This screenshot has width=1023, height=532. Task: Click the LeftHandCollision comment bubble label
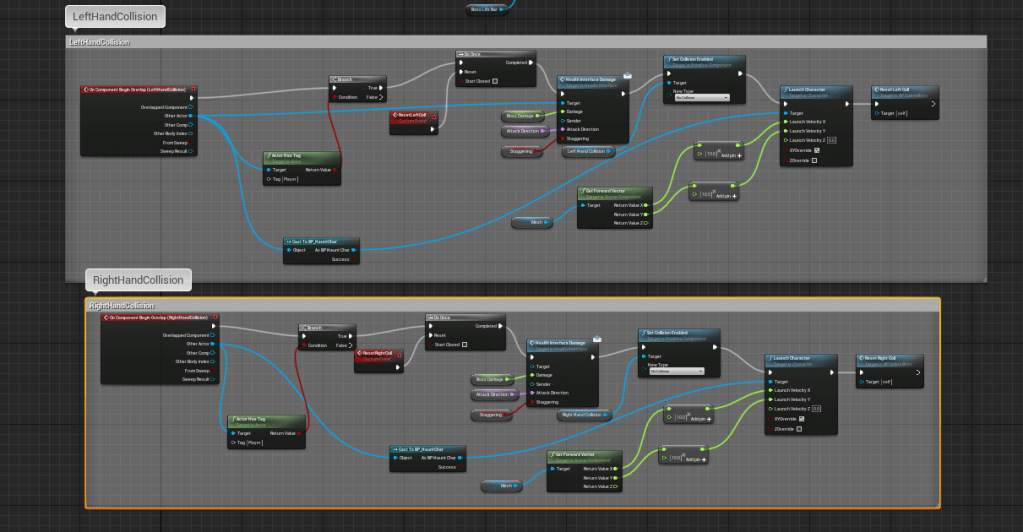[x=113, y=17]
